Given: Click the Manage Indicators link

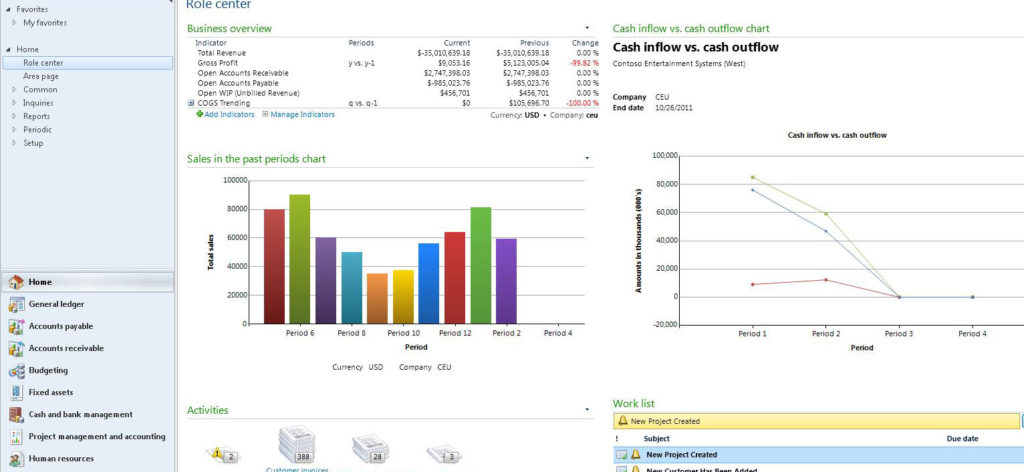Looking at the screenshot, I should coord(298,115).
